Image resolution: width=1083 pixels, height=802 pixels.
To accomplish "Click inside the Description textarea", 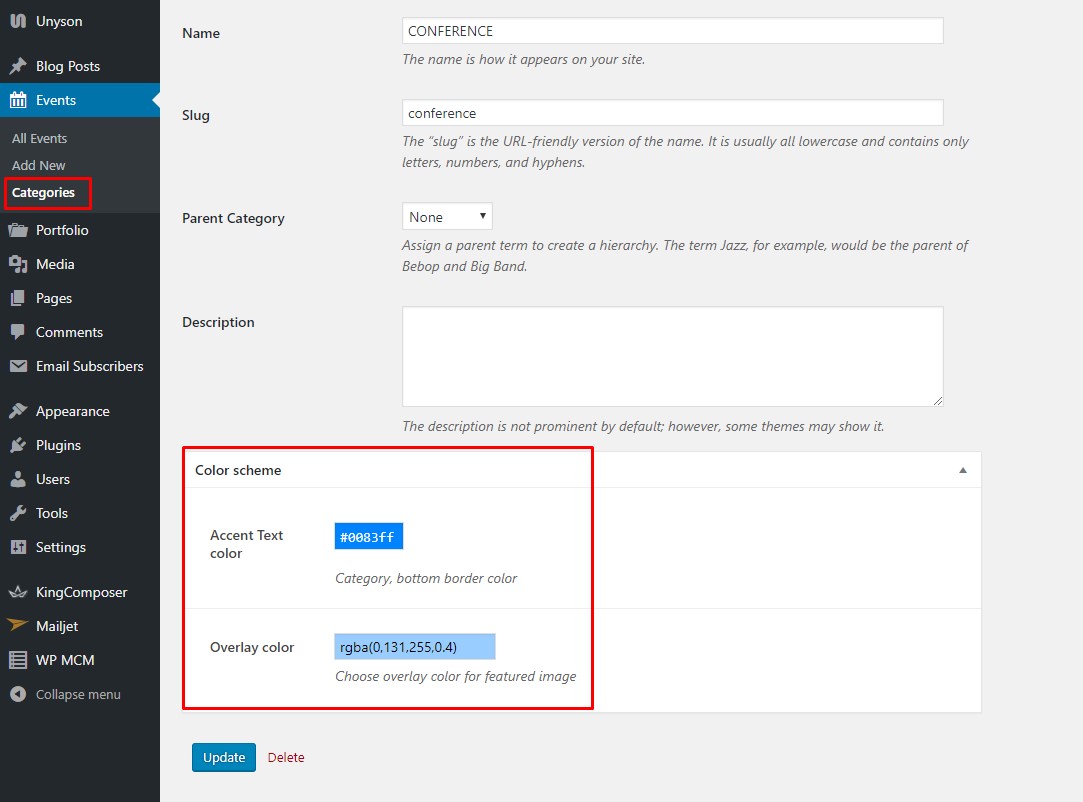I will (x=672, y=356).
